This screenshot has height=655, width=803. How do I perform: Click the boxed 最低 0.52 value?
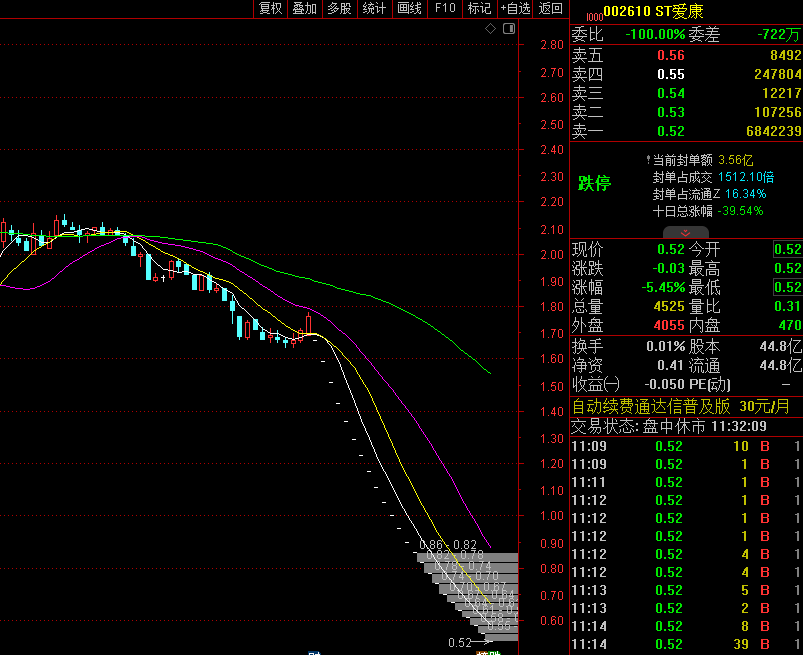pos(787,287)
